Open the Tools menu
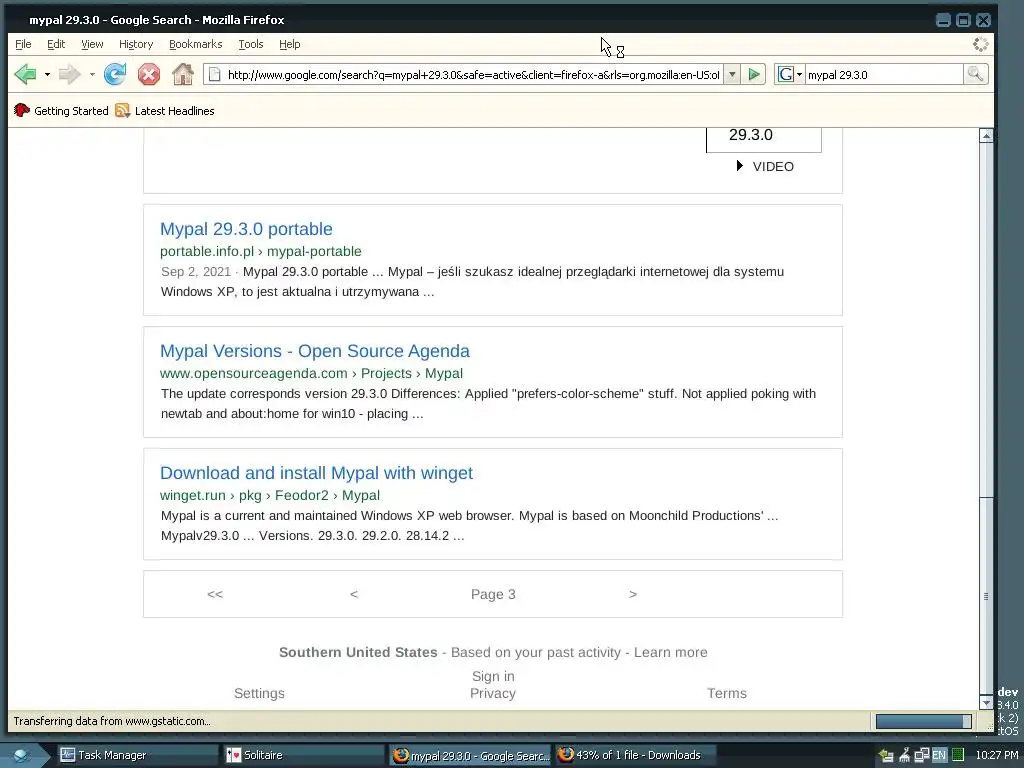 point(251,44)
